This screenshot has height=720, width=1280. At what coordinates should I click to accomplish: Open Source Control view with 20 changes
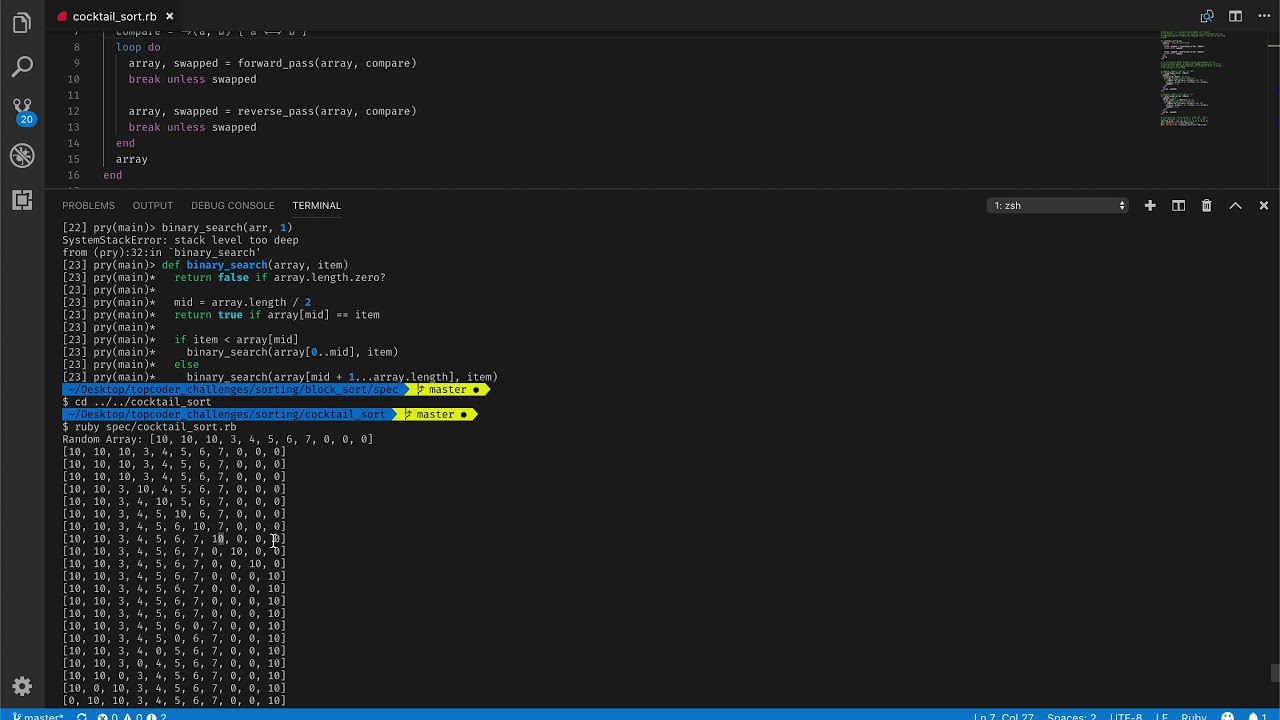[22, 110]
